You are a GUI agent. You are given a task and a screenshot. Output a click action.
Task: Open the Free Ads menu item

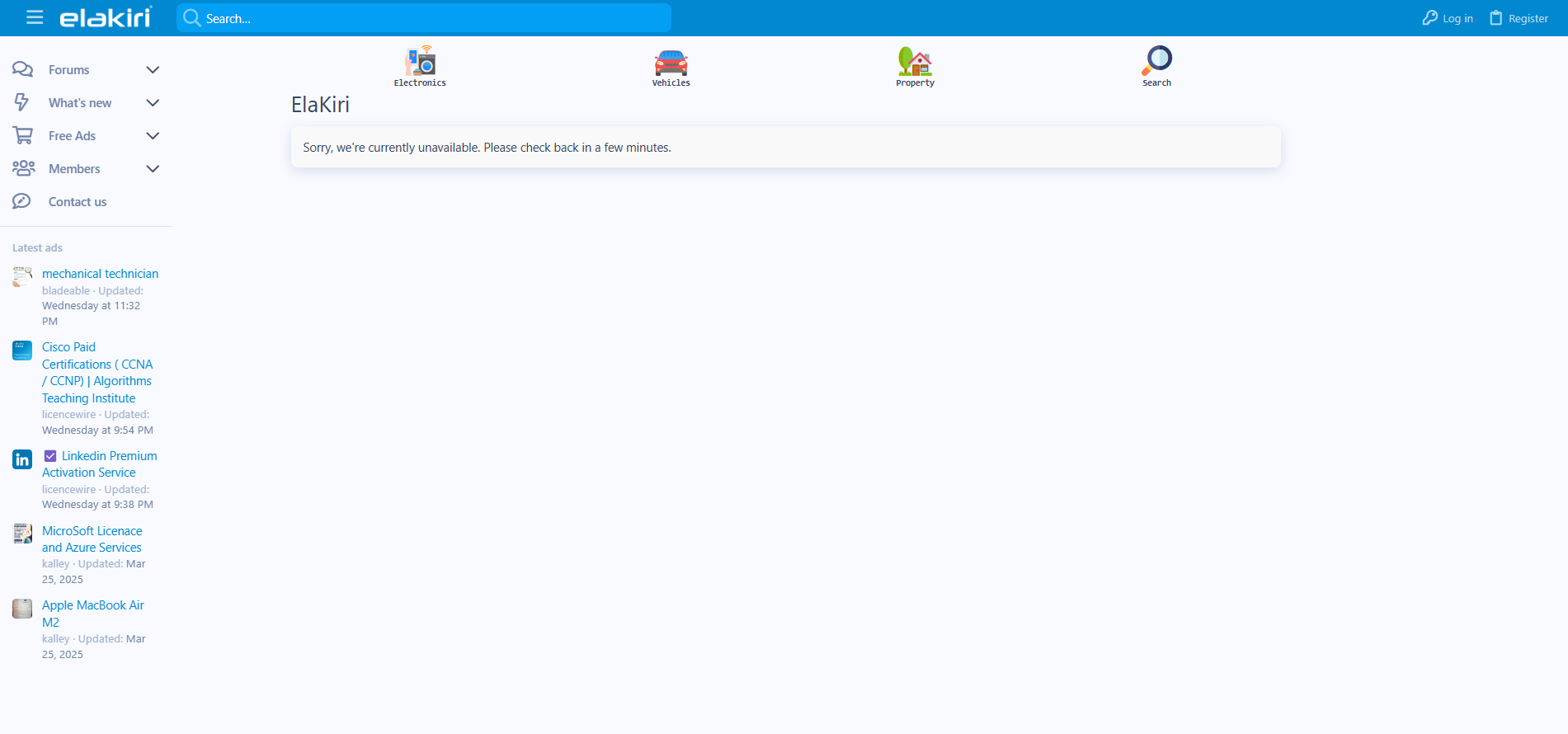(72, 136)
